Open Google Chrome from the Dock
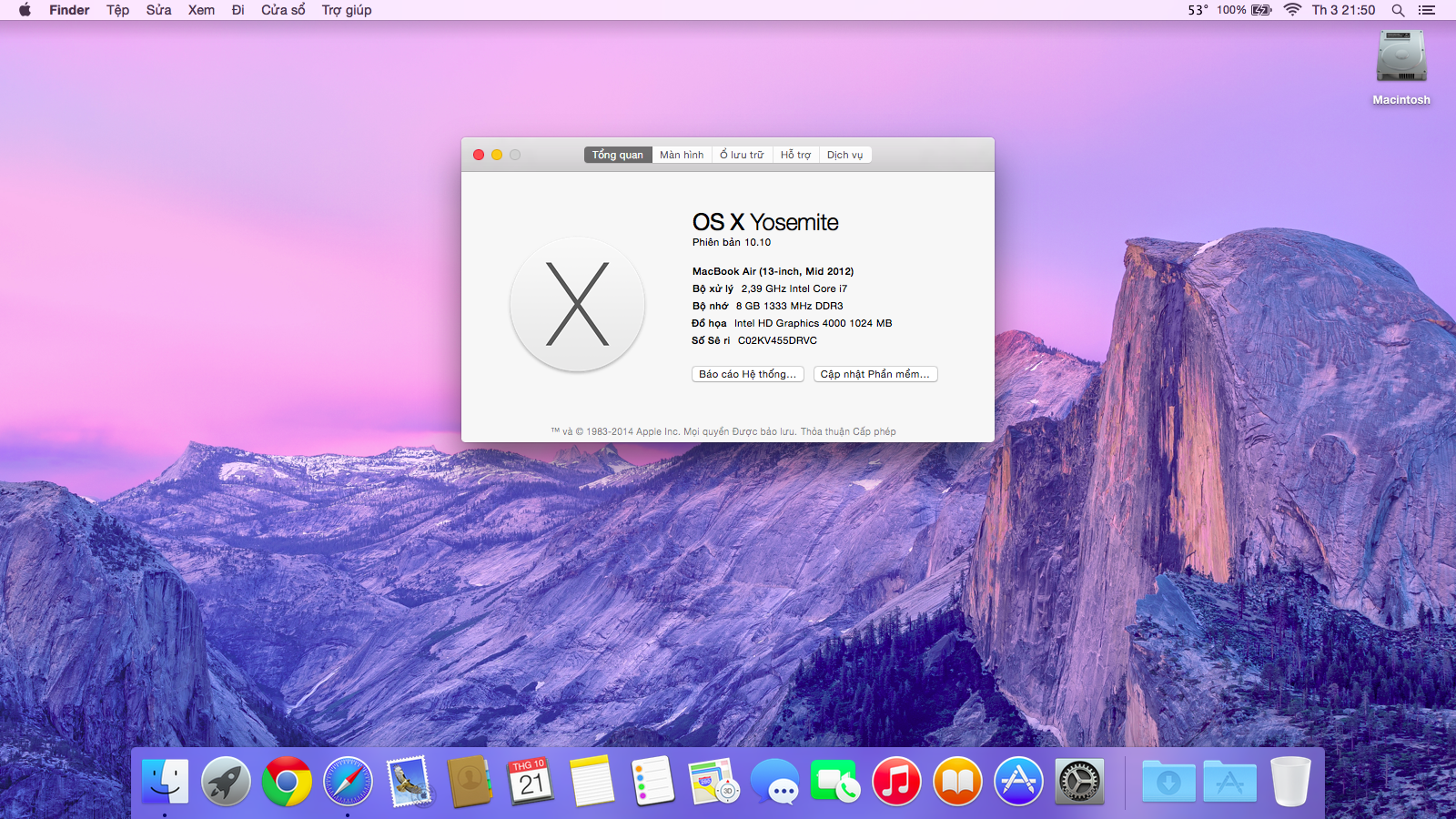The height and width of the screenshot is (819, 1456). (x=287, y=781)
